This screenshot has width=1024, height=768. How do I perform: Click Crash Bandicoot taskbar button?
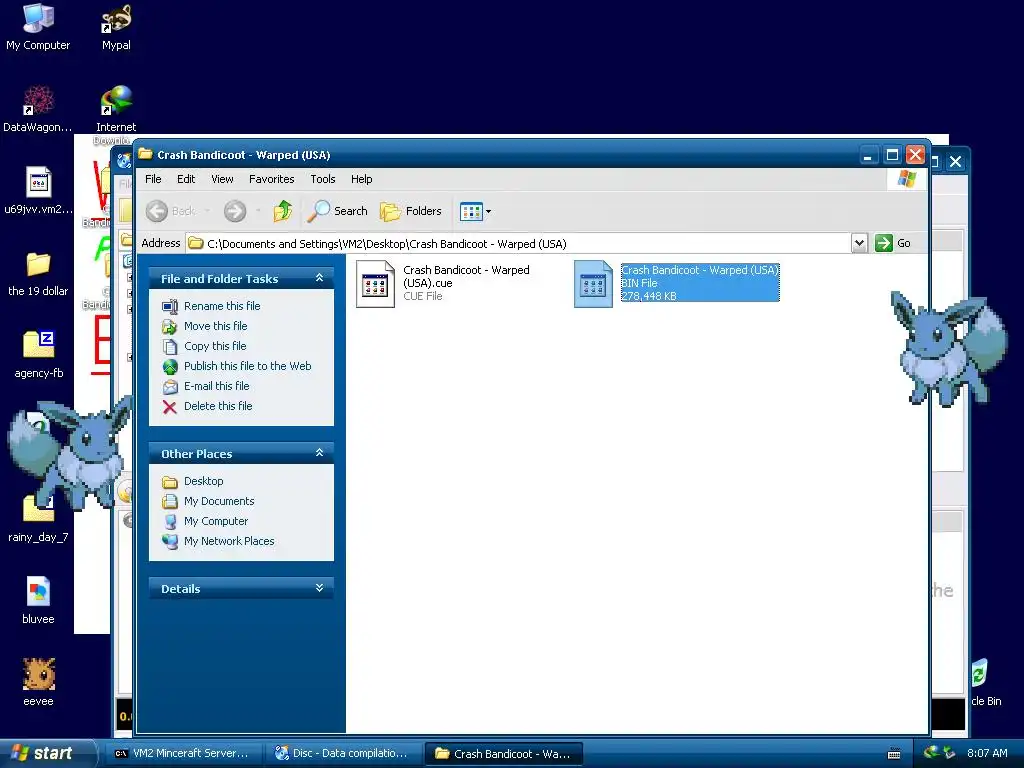click(x=504, y=754)
